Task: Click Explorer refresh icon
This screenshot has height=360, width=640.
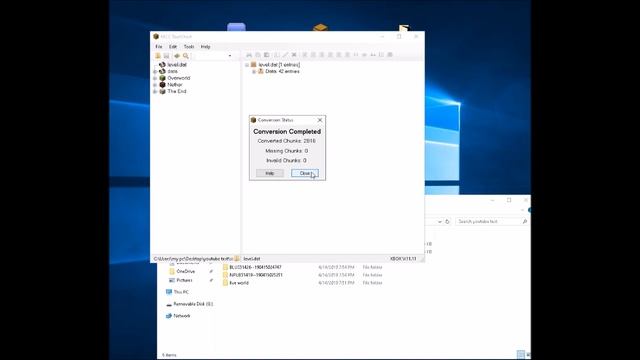Action: [447, 222]
